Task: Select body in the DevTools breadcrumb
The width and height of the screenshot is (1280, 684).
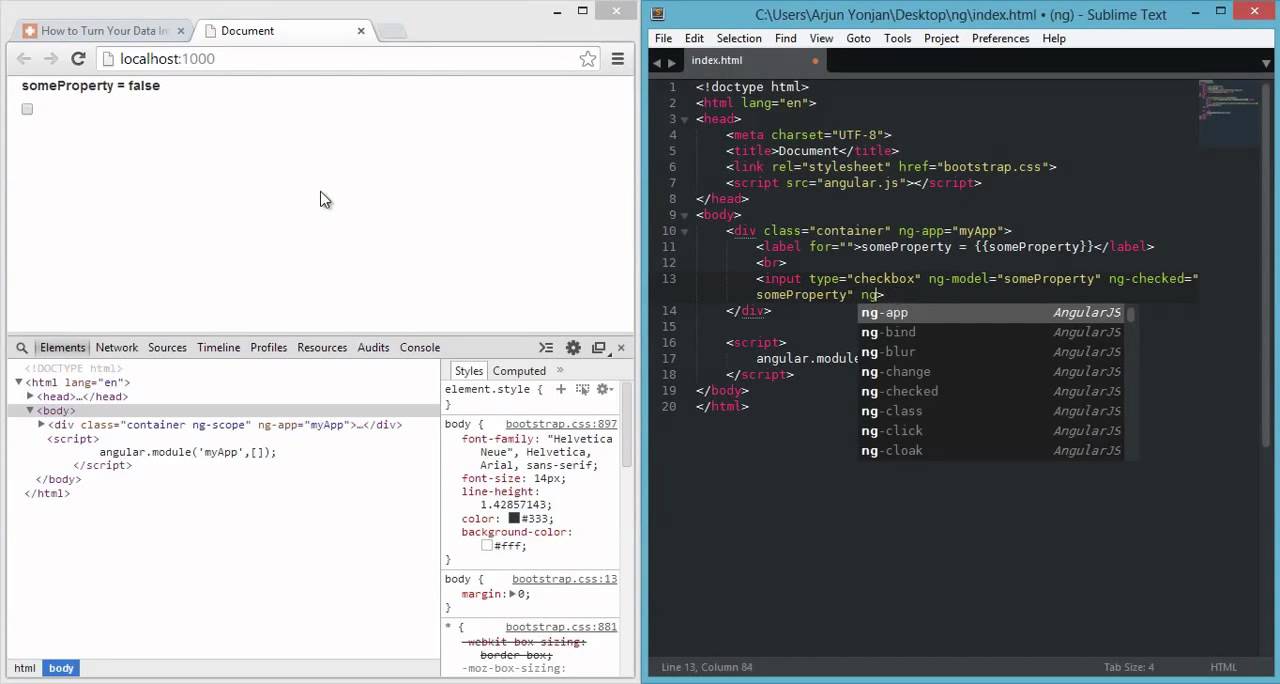Action: point(61,668)
